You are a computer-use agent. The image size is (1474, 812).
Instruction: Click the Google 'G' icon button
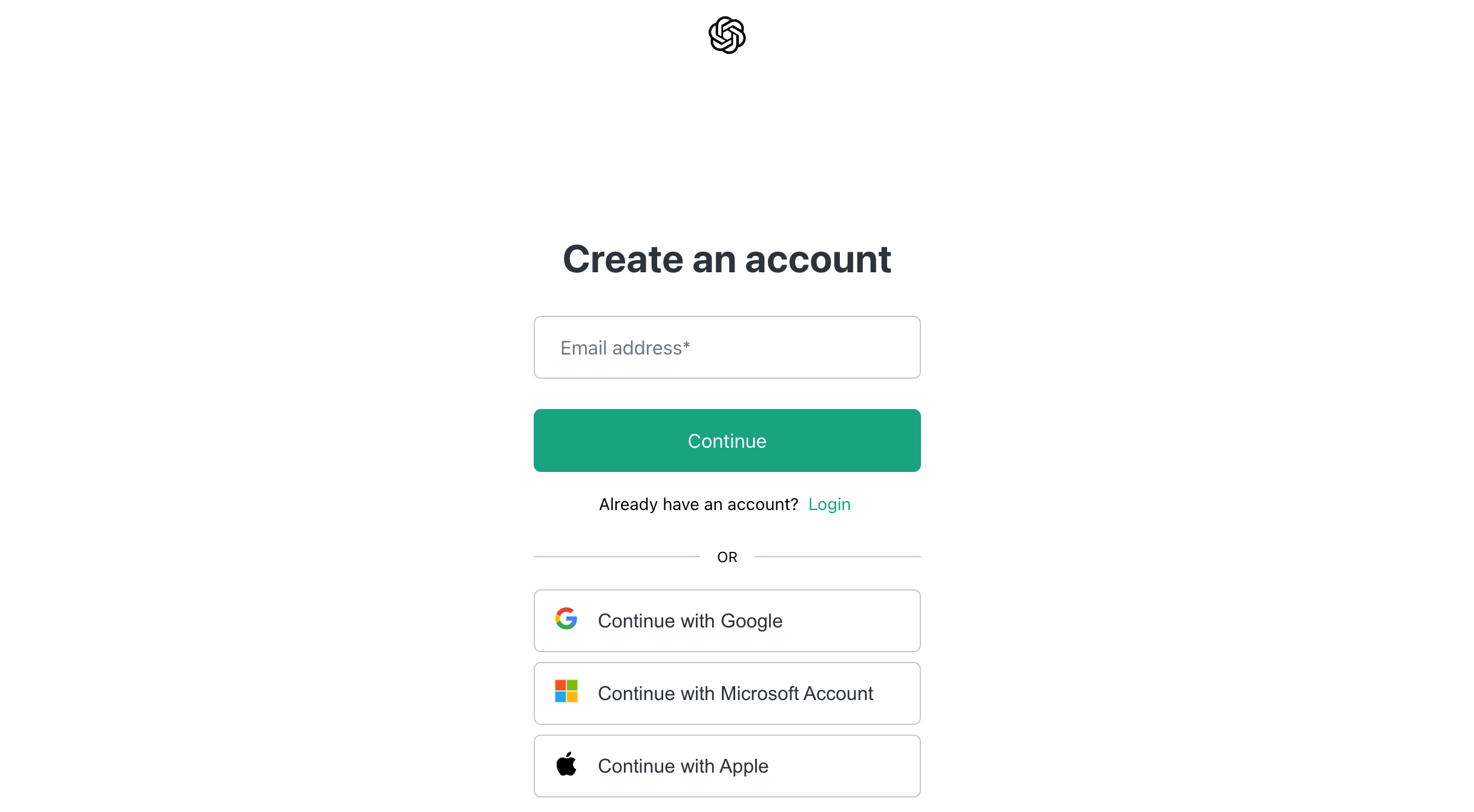(565, 620)
